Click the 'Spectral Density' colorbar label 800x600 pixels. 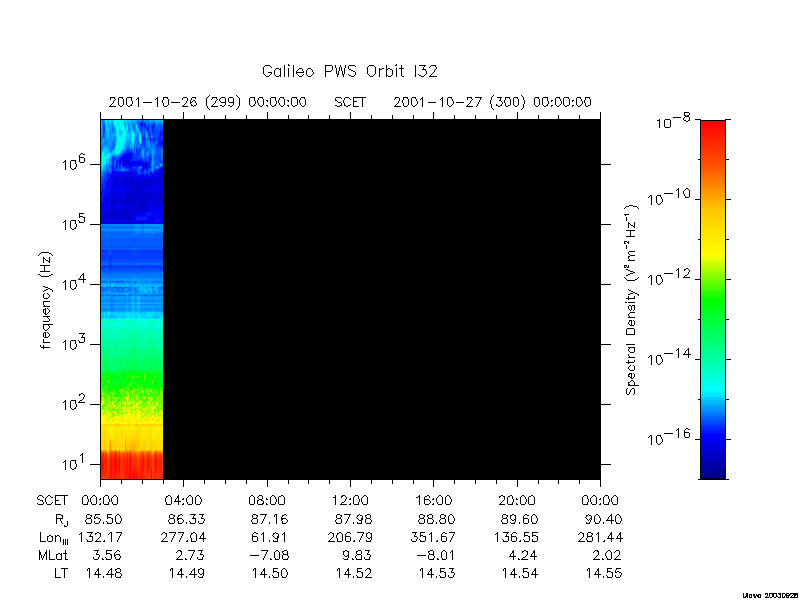pos(632,300)
